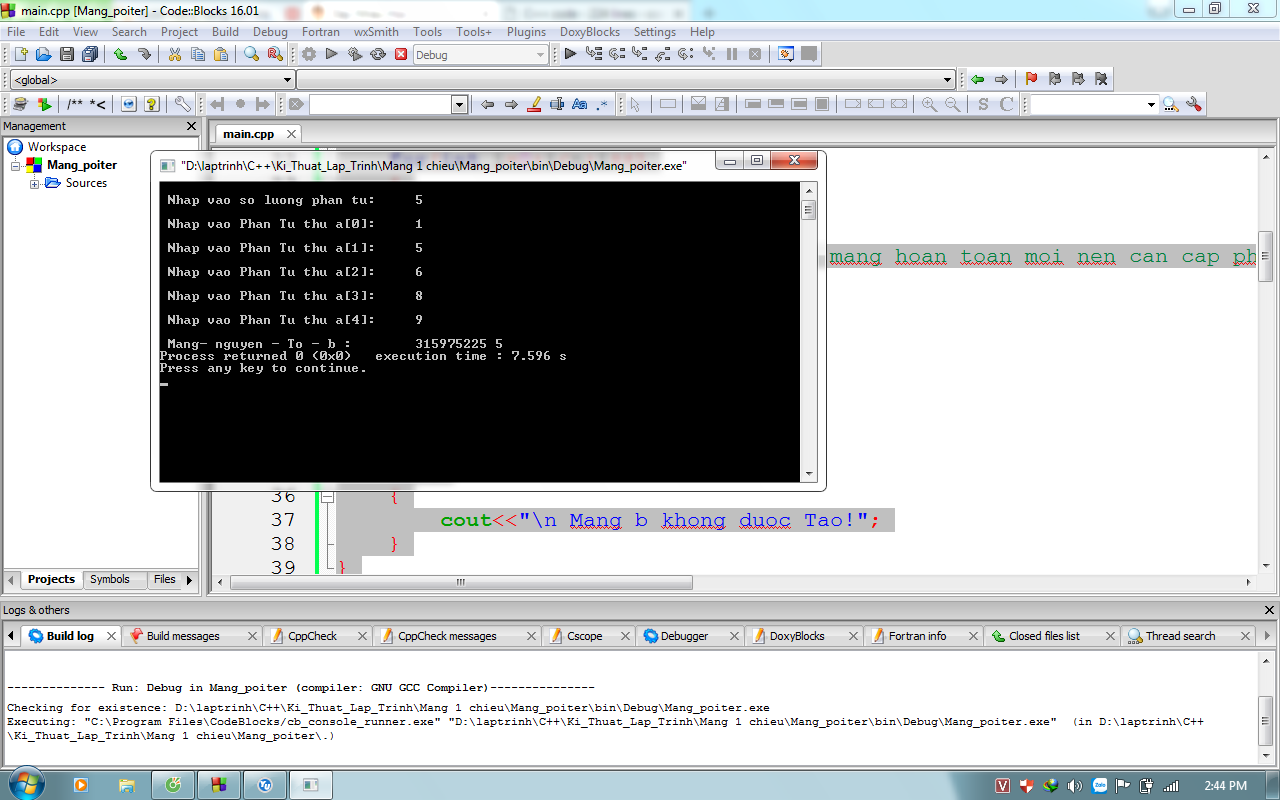
Task: Toggle the match case Aa option
Action: [579, 104]
